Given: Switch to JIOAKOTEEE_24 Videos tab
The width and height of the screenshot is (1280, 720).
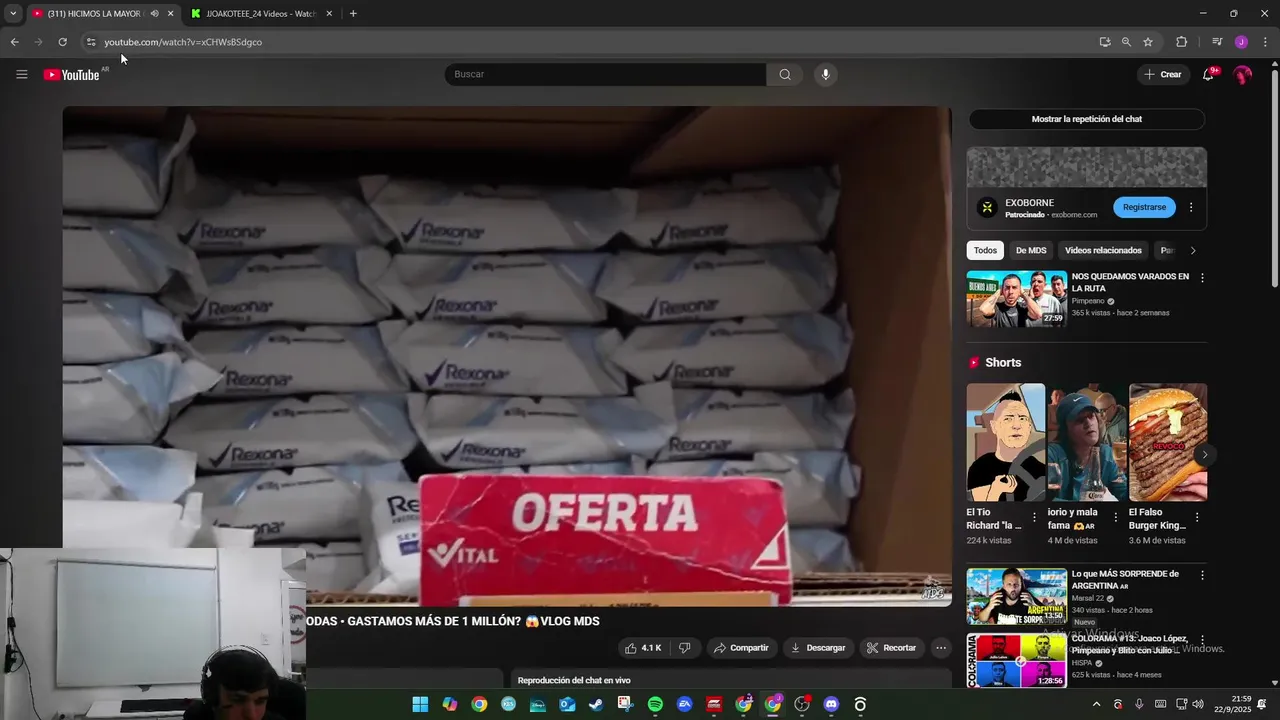Looking at the screenshot, I should point(260,14).
